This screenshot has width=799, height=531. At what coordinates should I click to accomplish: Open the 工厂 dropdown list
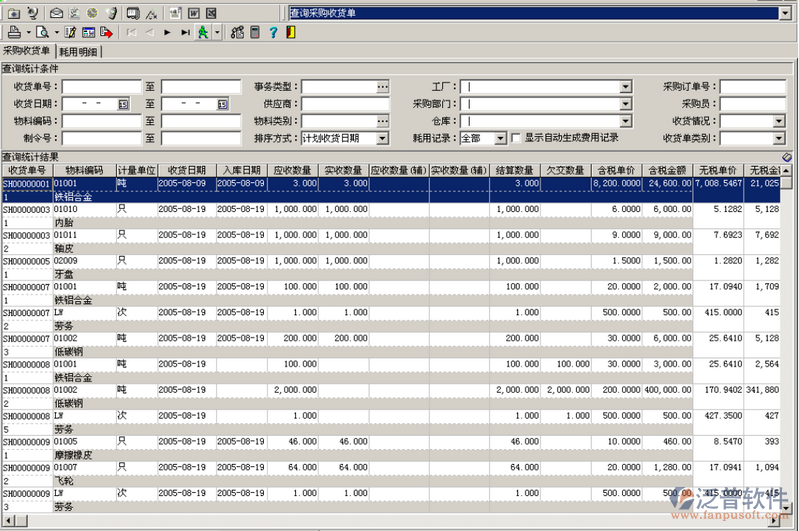pos(625,87)
